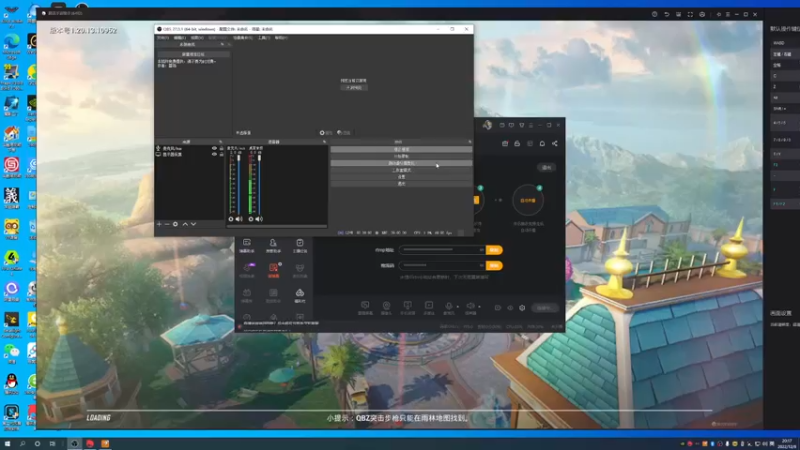Expand the rtmp address field dropdown arrow
800x450 pixels.
(481, 250)
